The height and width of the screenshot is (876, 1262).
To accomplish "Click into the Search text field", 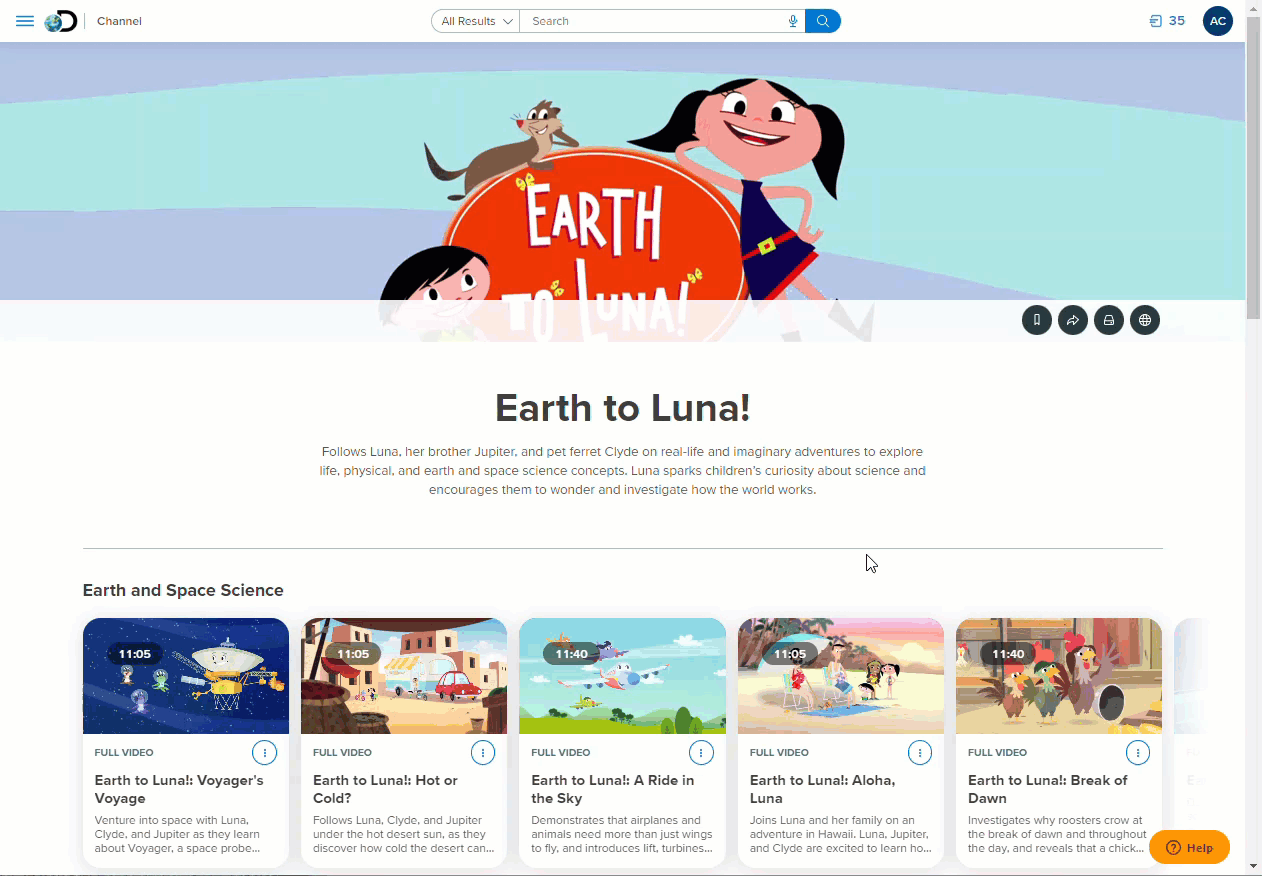I will (x=654, y=21).
